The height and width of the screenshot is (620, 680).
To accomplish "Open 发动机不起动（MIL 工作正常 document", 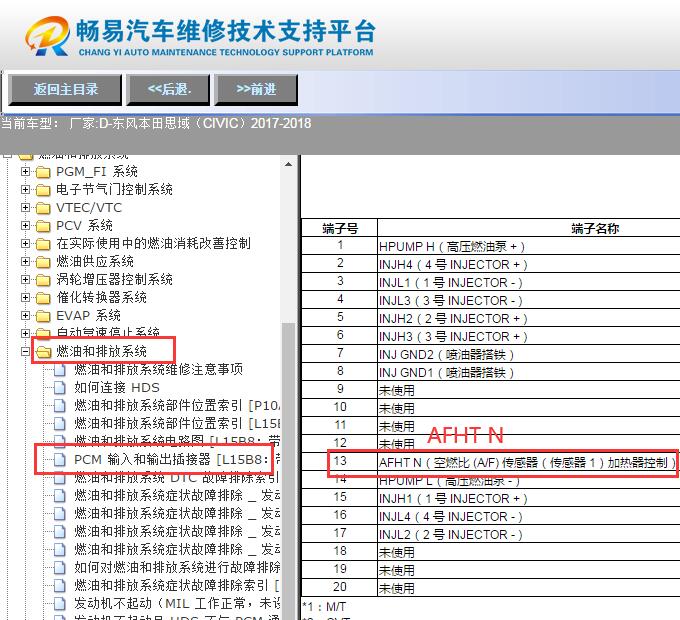I will pos(177,603).
